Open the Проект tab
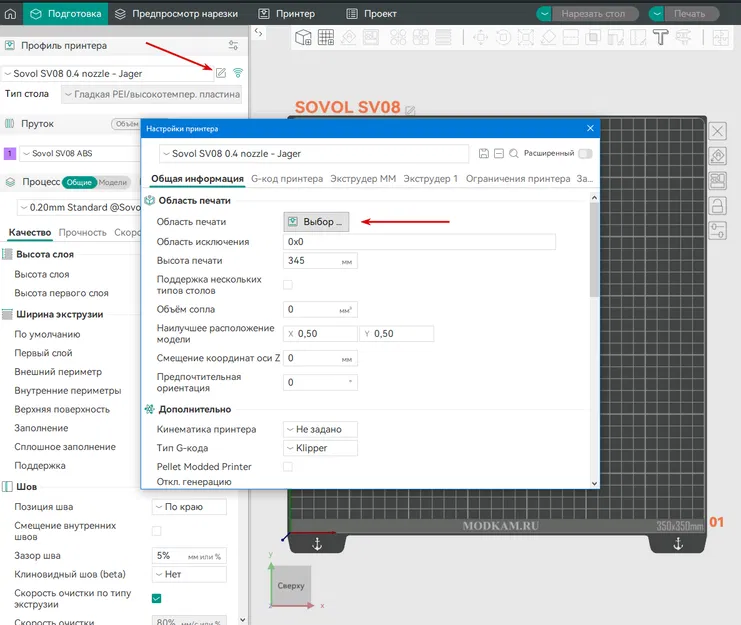The image size is (741, 625). tap(371, 14)
